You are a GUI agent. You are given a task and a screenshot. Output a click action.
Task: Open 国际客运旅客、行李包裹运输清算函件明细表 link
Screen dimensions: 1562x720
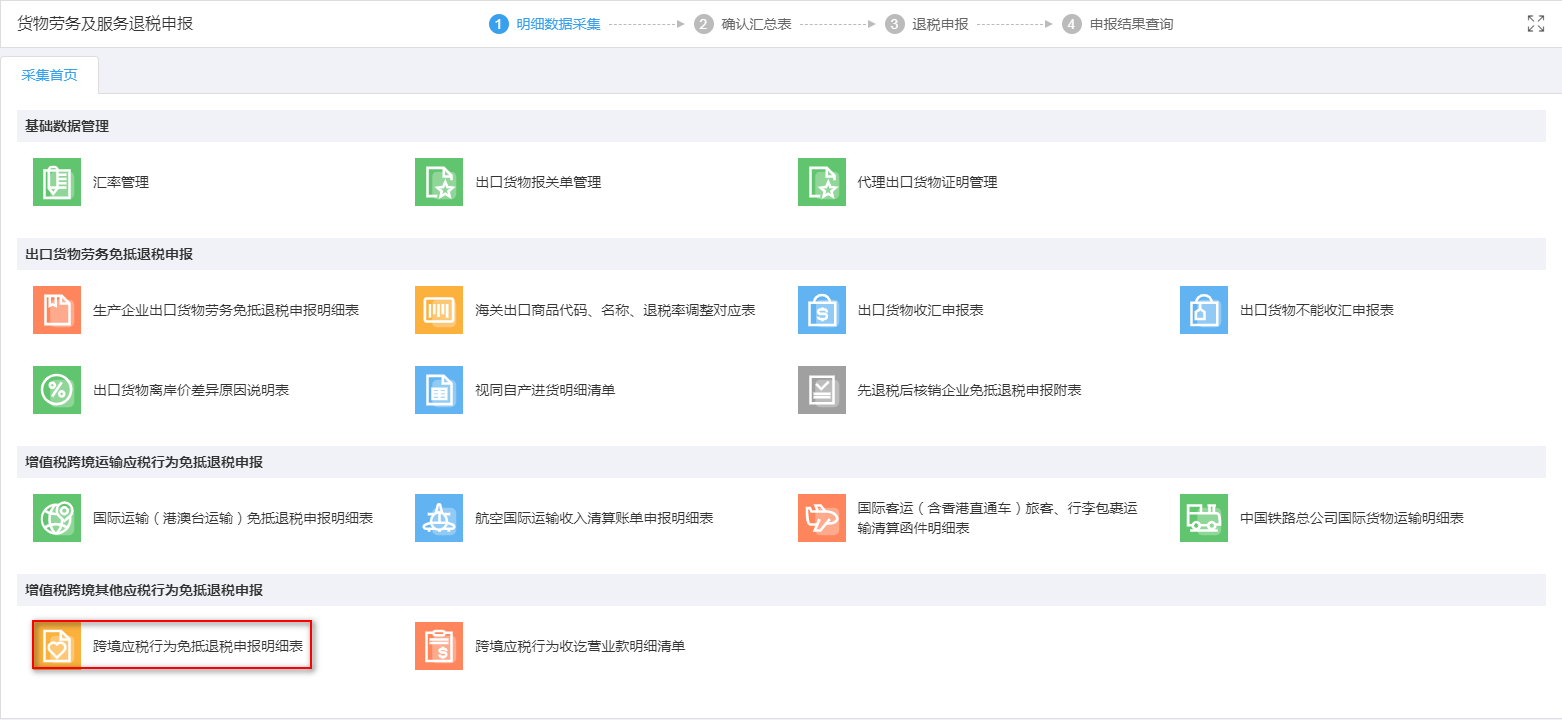point(998,518)
